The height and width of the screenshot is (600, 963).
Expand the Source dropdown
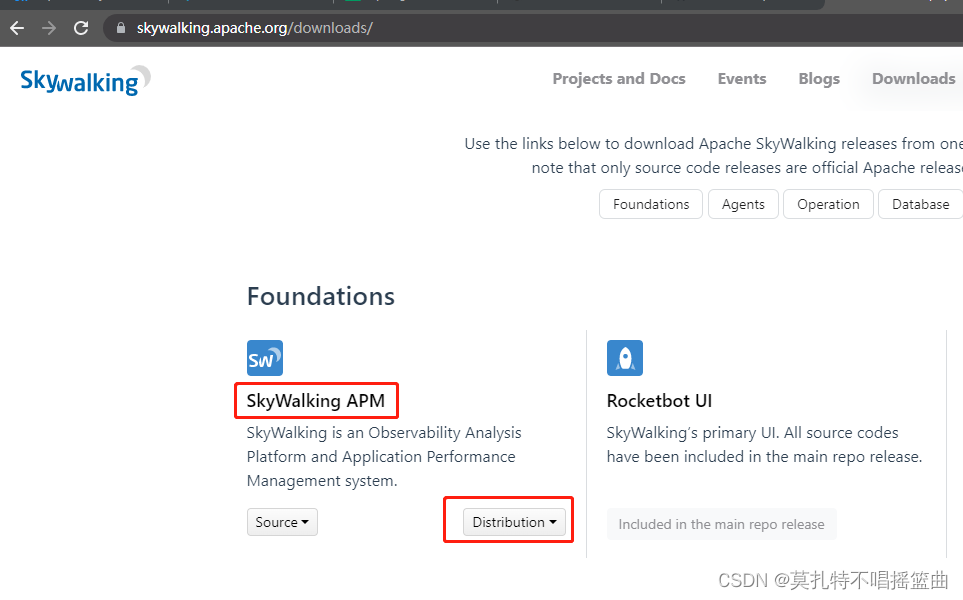click(x=282, y=522)
